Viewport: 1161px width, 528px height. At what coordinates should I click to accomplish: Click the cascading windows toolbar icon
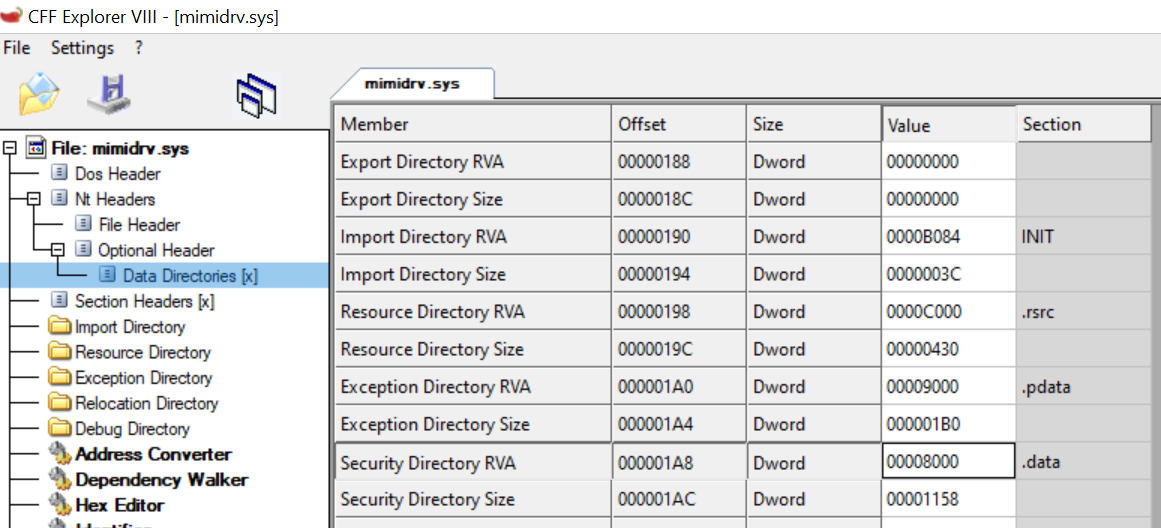tap(255, 96)
